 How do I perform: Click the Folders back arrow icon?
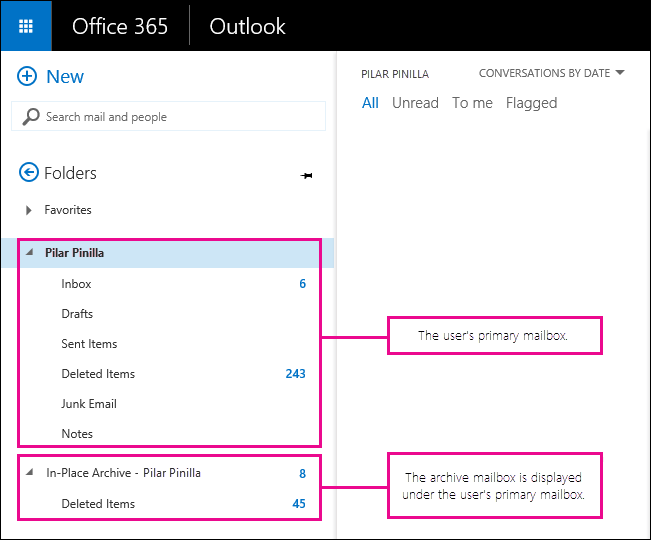click(29, 172)
